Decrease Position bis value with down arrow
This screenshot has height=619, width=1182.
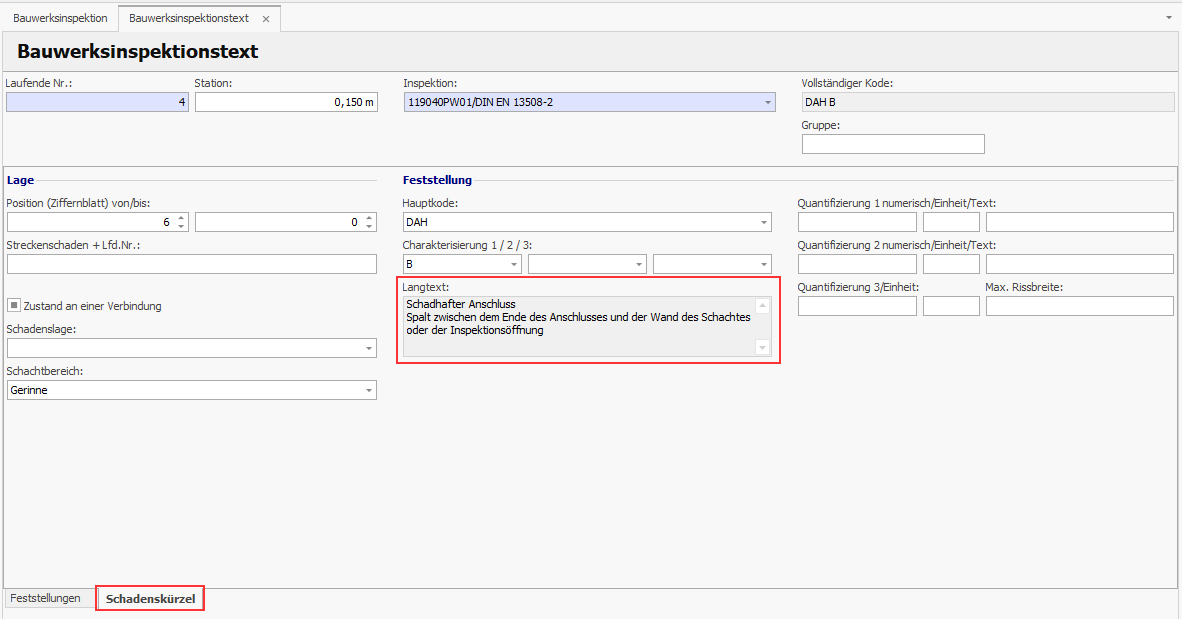click(369, 227)
